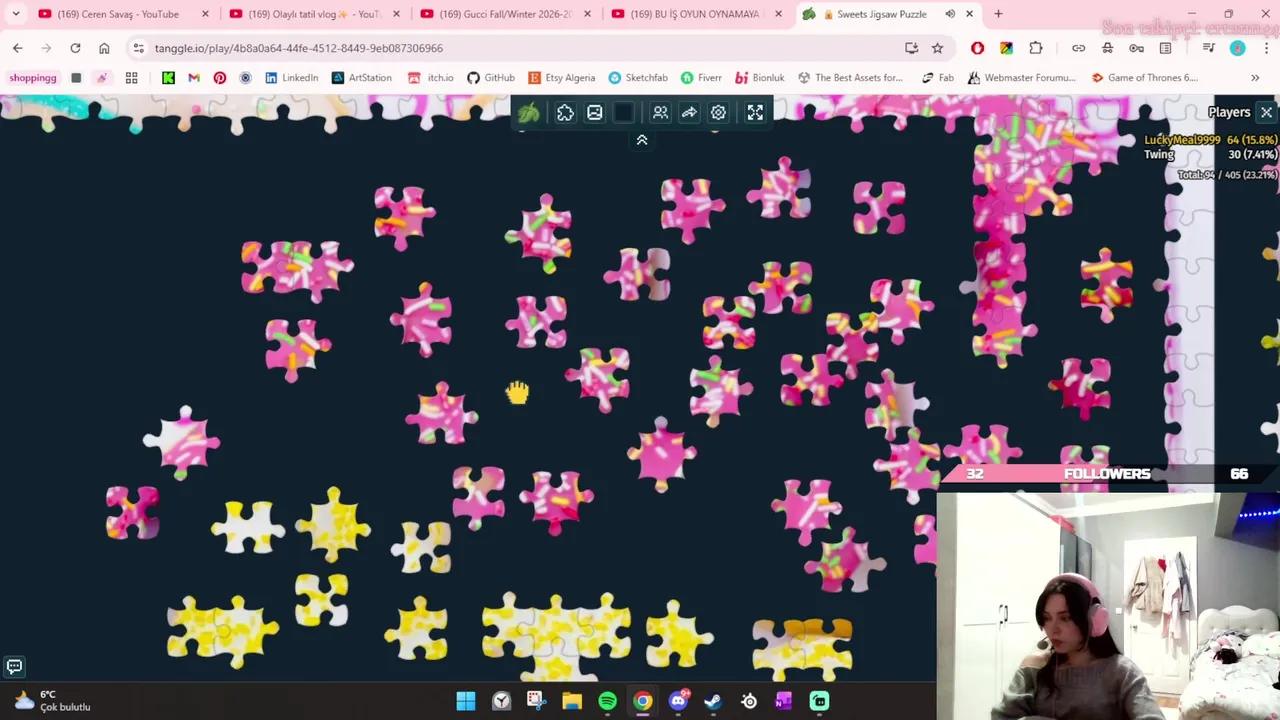Go back to previous page
Image resolution: width=1280 pixels, height=720 pixels.
[x=17, y=48]
